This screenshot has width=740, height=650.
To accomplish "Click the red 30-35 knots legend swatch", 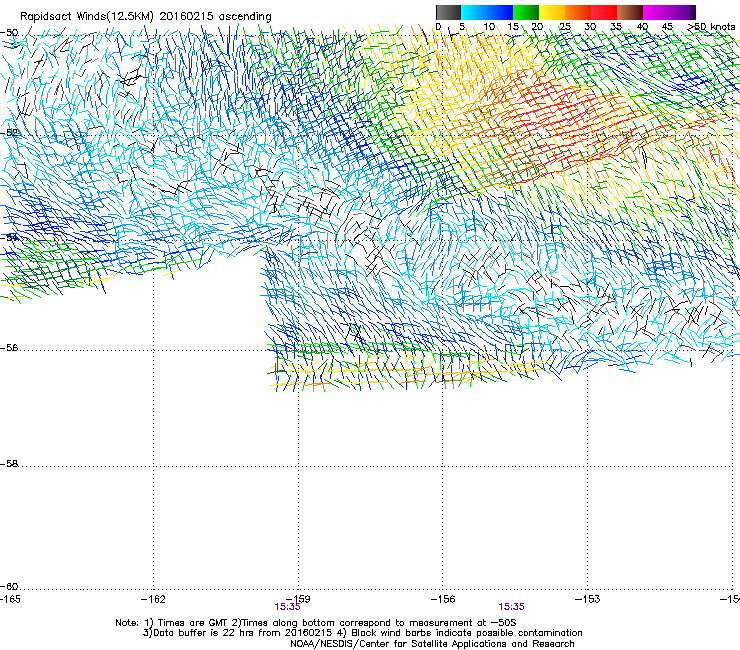I will (604, 12).
